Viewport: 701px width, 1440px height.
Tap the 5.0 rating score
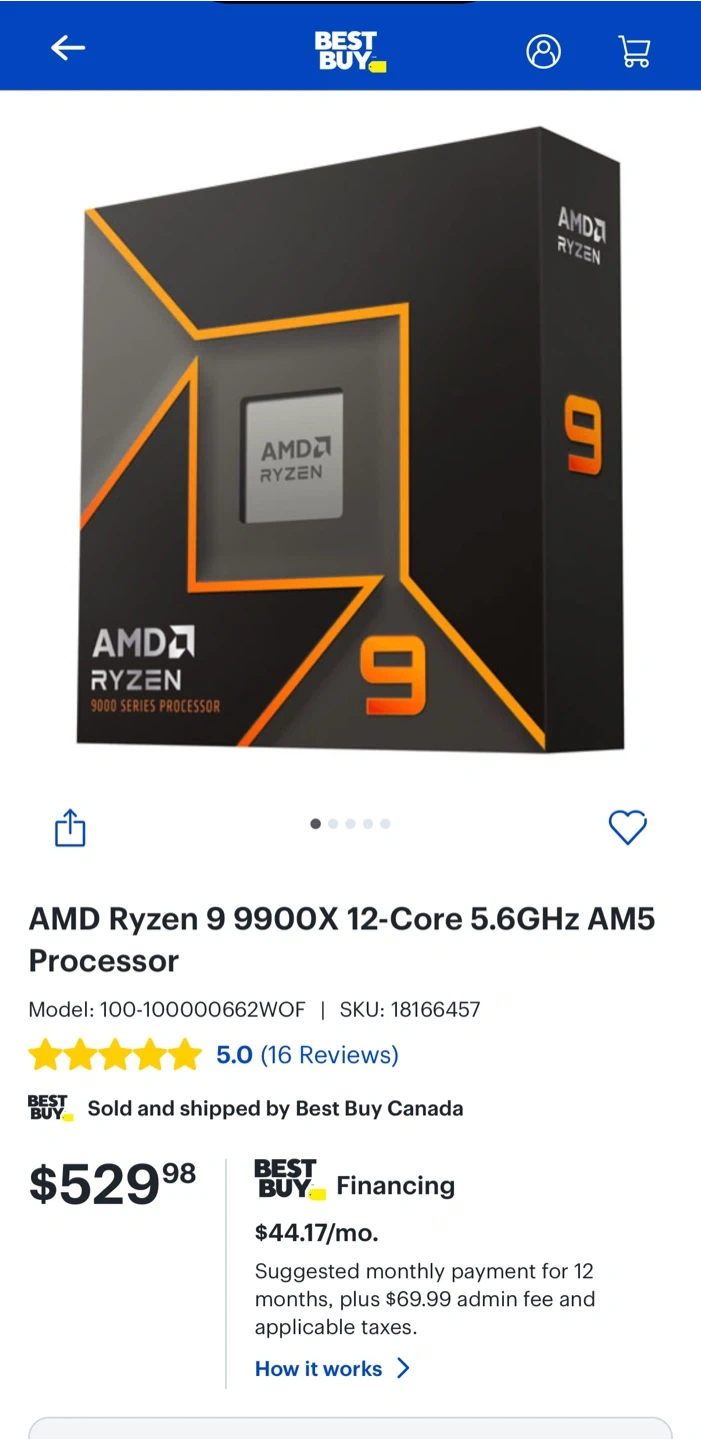(x=234, y=1055)
